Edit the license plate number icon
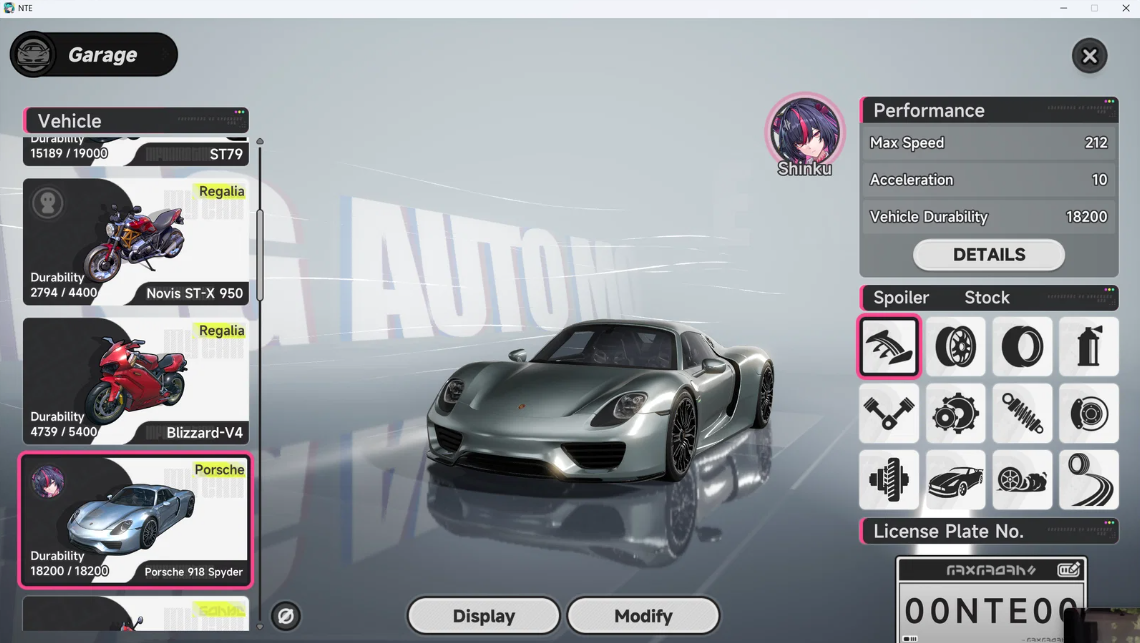Screen dimensions: 1140x643 (x=1068, y=570)
